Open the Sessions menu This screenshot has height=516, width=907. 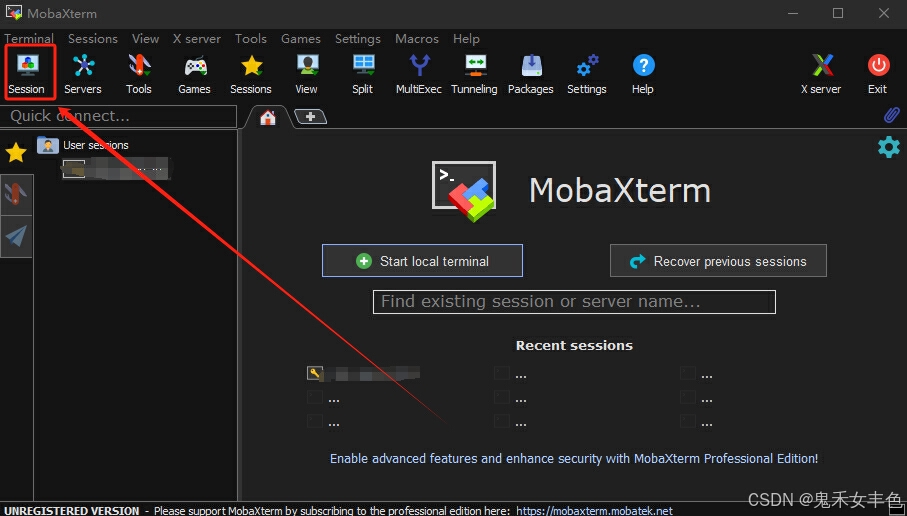pyautogui.click(x=93, y=39)
